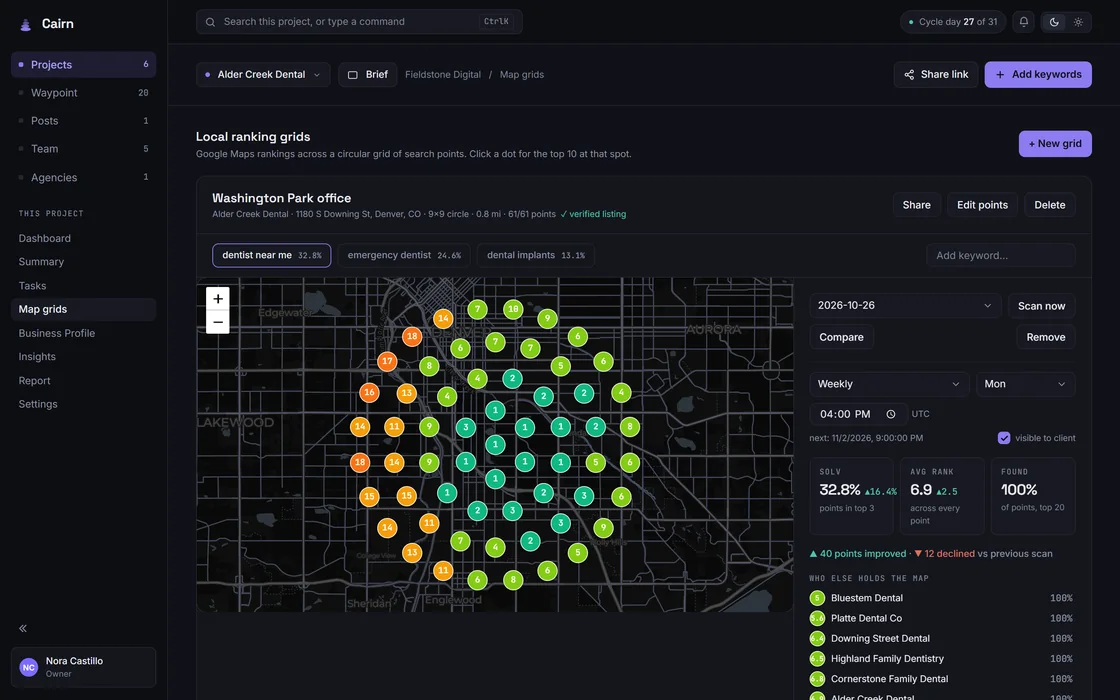Click the orange map dot ranked 16
This screenshot has width=1120, height=700.
coord(369,392)
